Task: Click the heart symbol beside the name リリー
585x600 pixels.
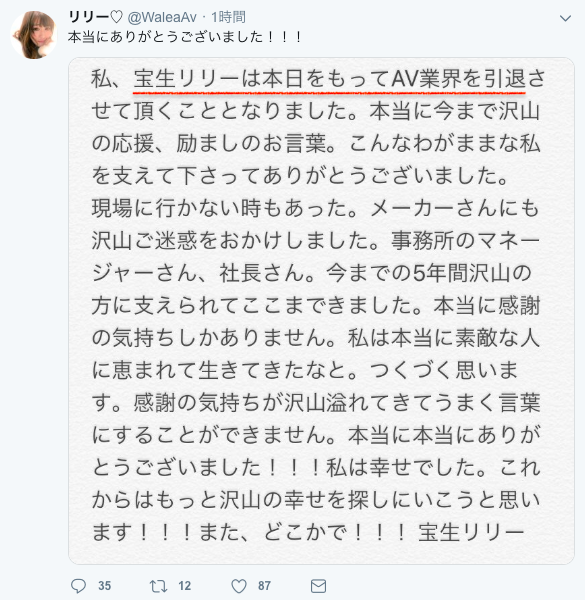Action: point(116,17)
